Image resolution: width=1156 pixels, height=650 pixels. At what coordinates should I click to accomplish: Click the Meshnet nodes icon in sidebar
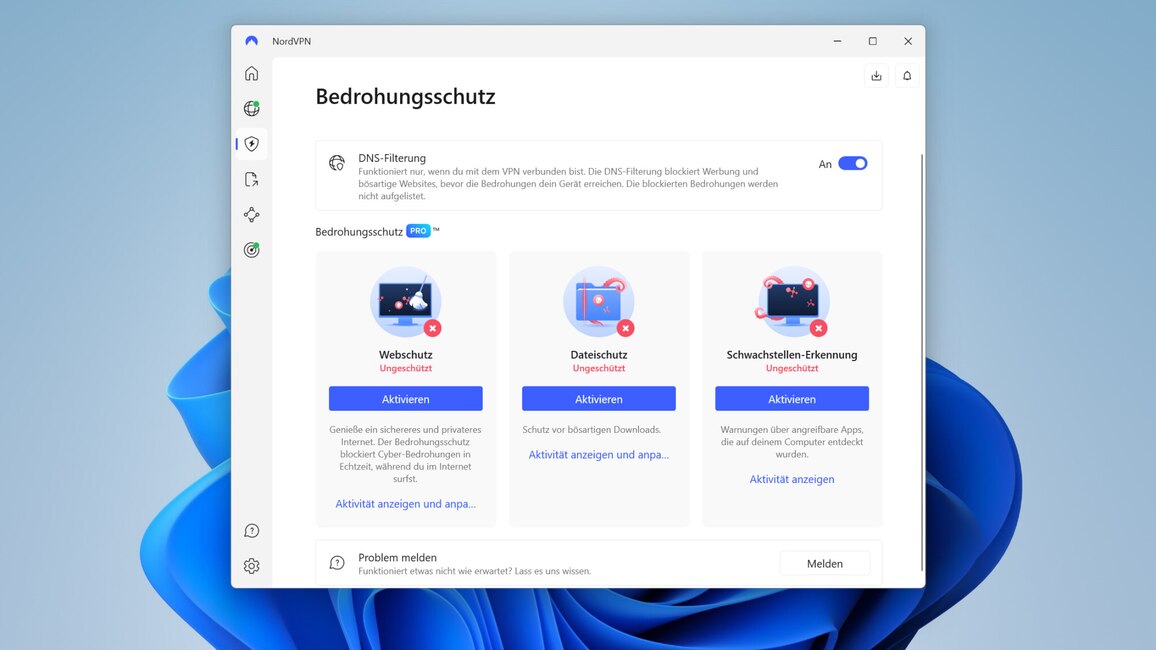click(252, 214)
